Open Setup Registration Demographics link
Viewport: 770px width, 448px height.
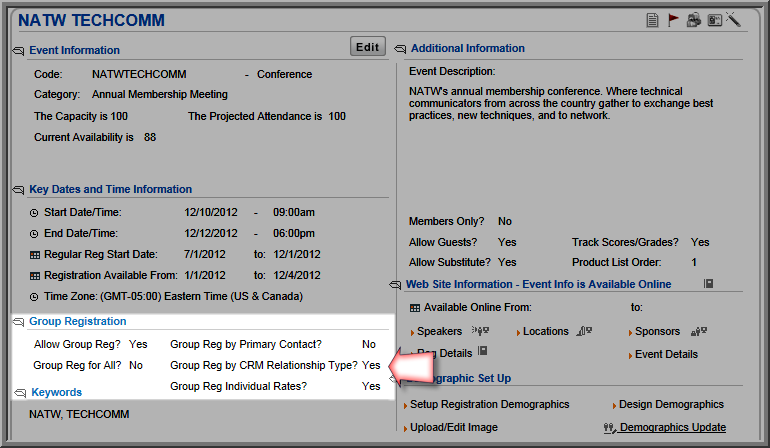(489, 404)
